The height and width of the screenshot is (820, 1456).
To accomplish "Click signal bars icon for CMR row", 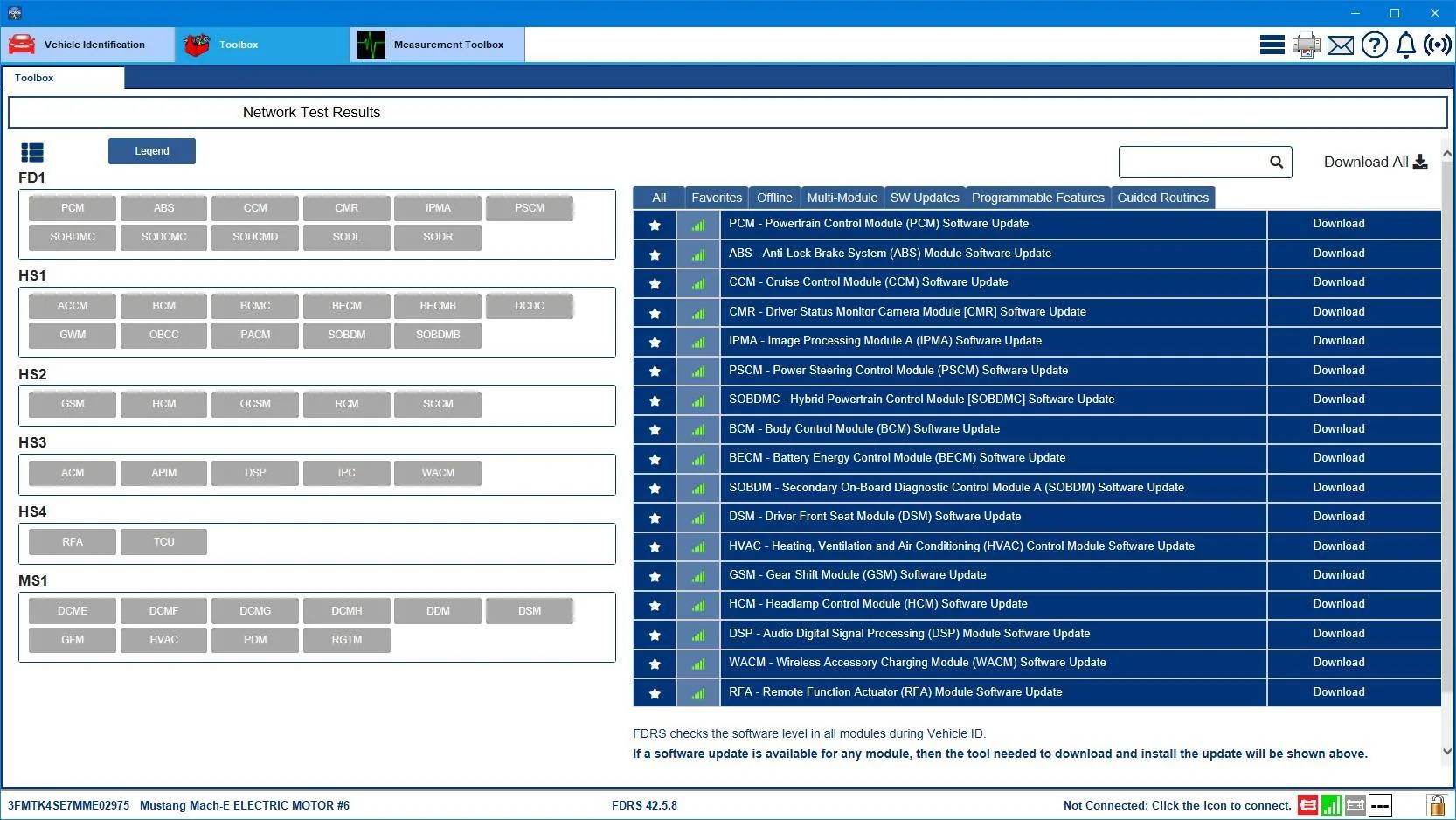I will pos(697,314).
